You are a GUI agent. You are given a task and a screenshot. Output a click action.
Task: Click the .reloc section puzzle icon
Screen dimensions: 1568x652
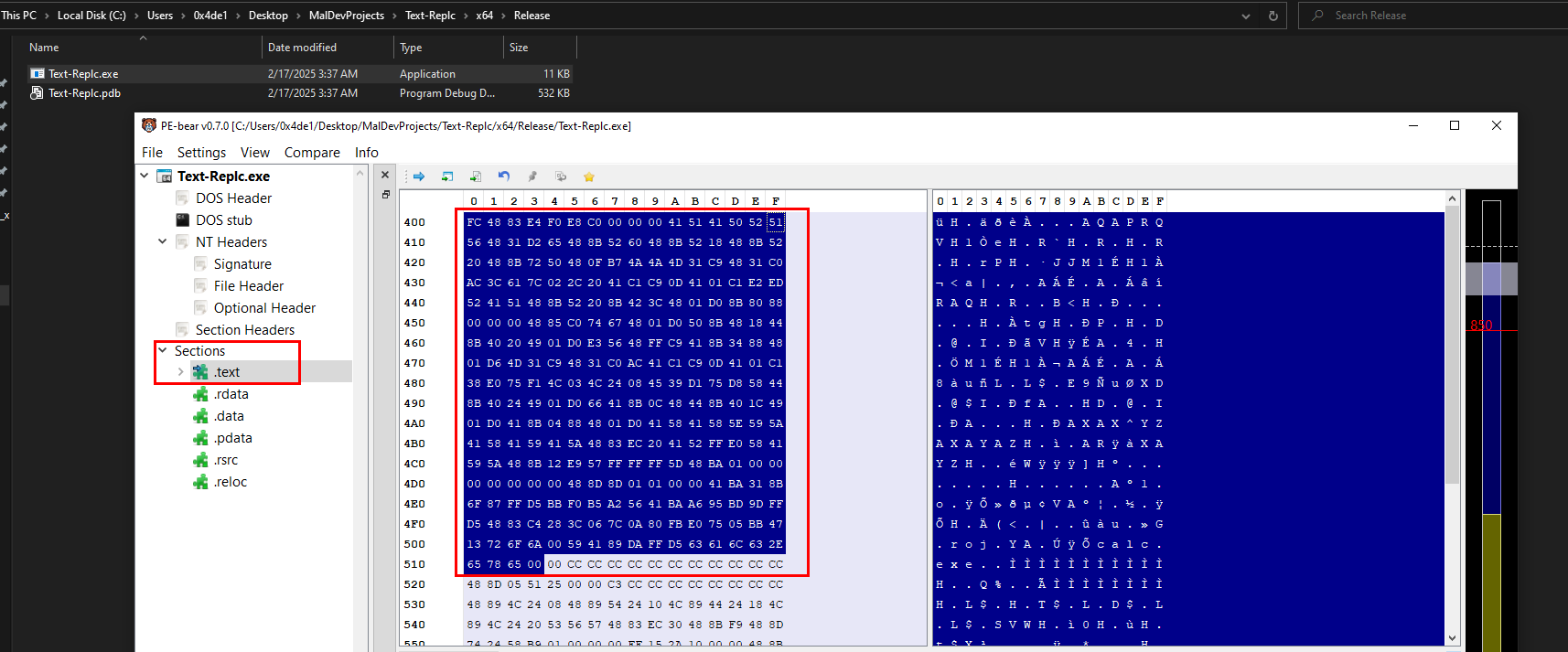click(x=200, y=482)
